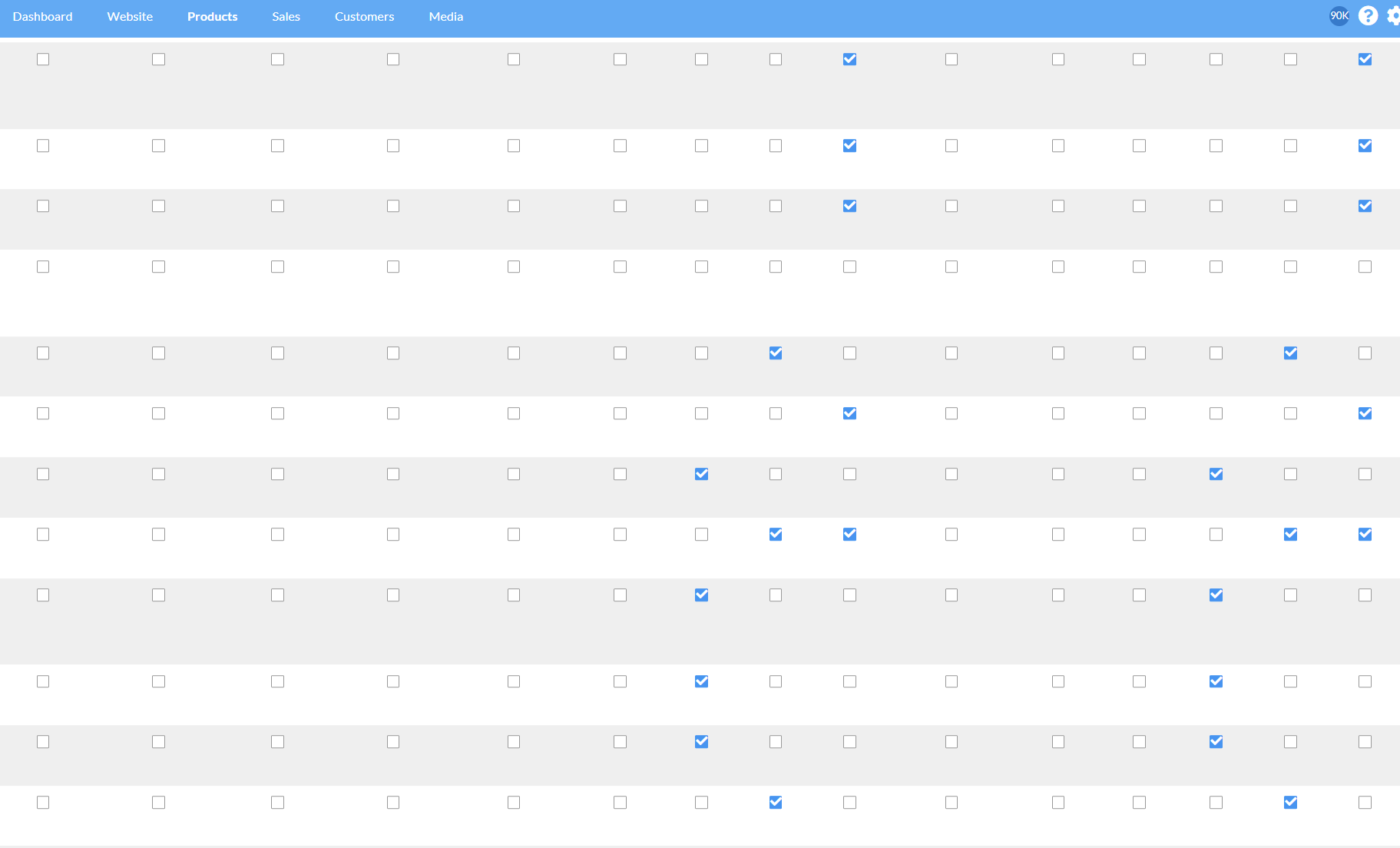Viewport: 1400px width, 848px height.
Task: Open the help question mark icon
Action: pos(1368,16)
